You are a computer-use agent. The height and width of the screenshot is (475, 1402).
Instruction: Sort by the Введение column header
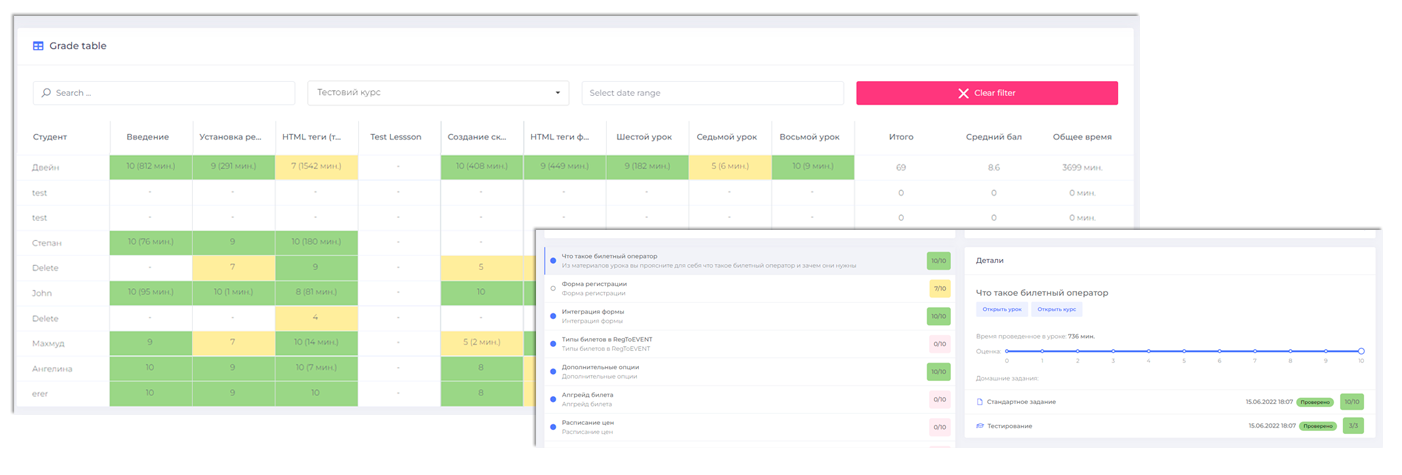[148, 137]
